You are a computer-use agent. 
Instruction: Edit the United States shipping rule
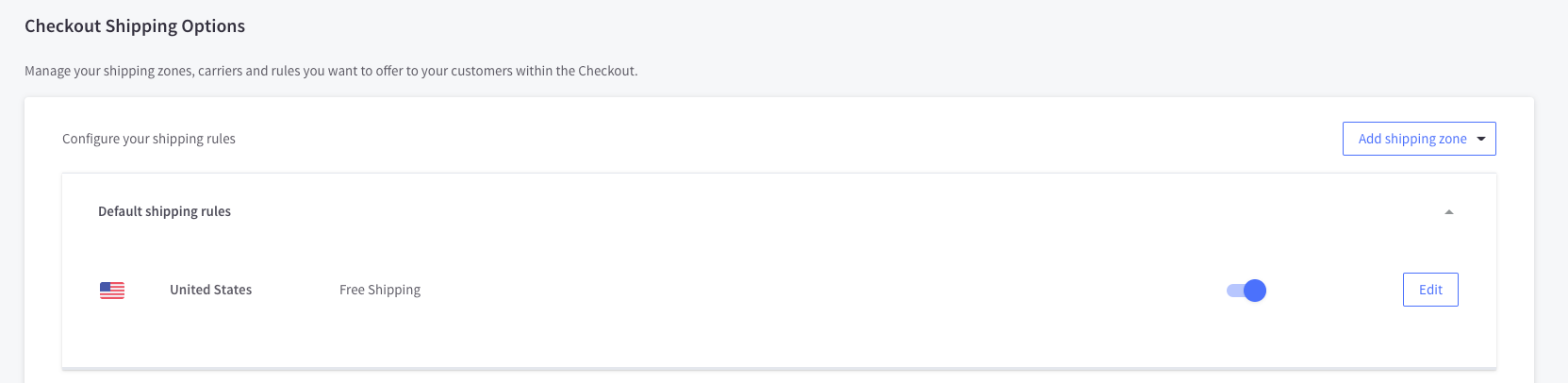1430,290
